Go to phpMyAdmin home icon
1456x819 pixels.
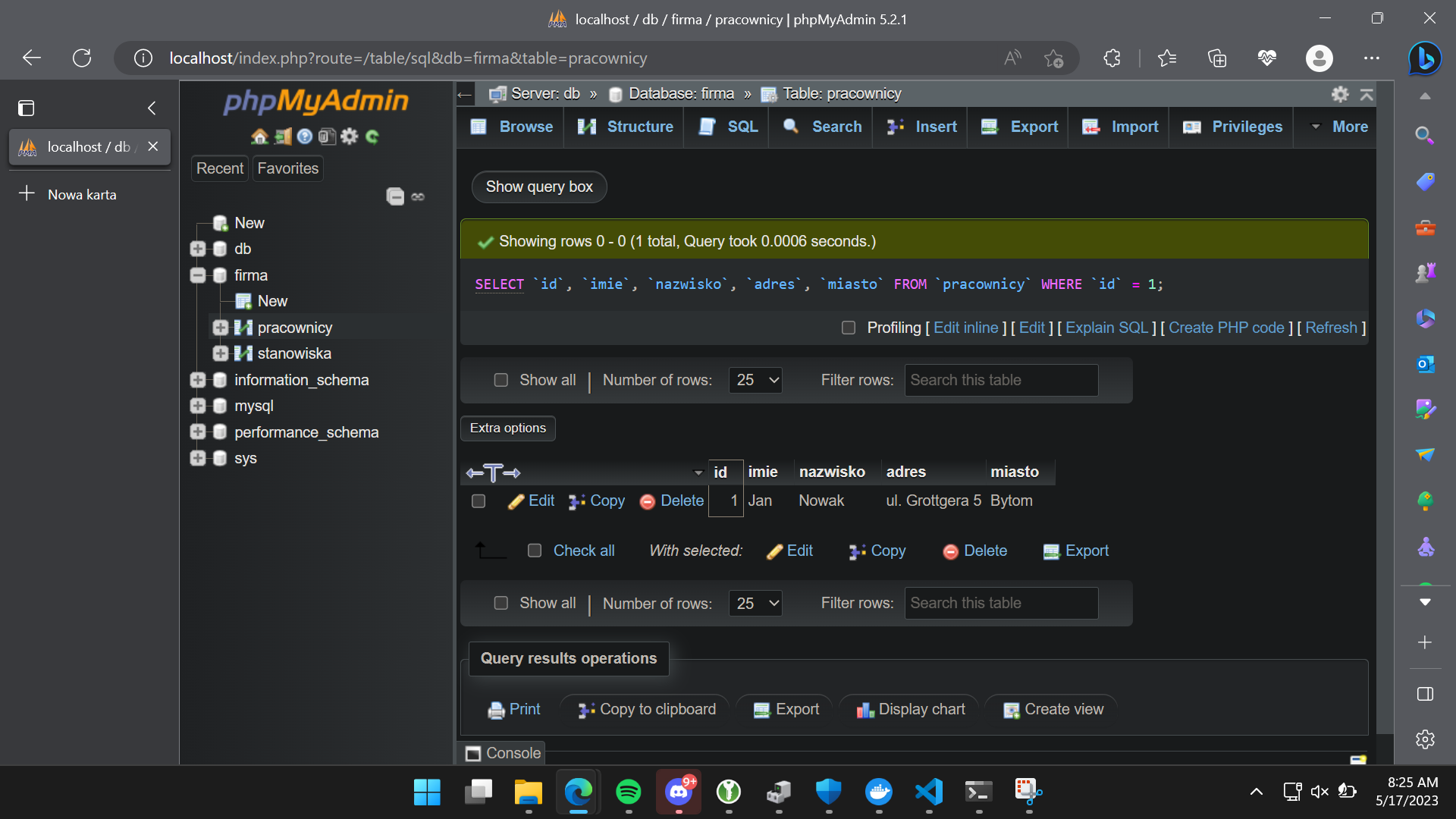pos(259,136)
